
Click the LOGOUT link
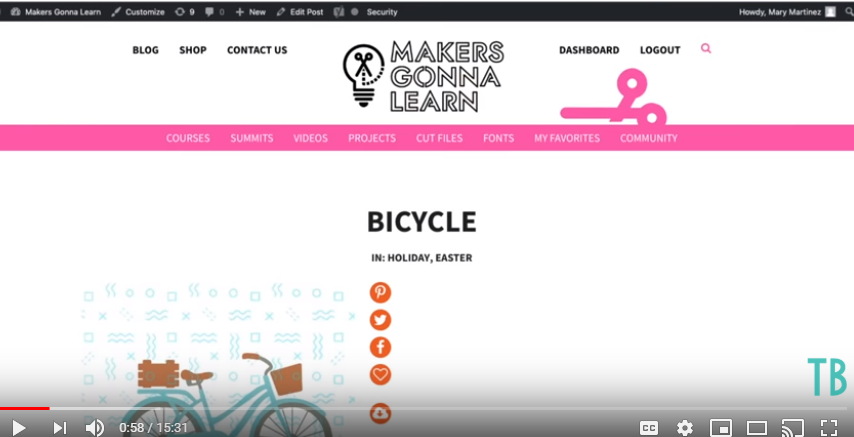[660, 50]
